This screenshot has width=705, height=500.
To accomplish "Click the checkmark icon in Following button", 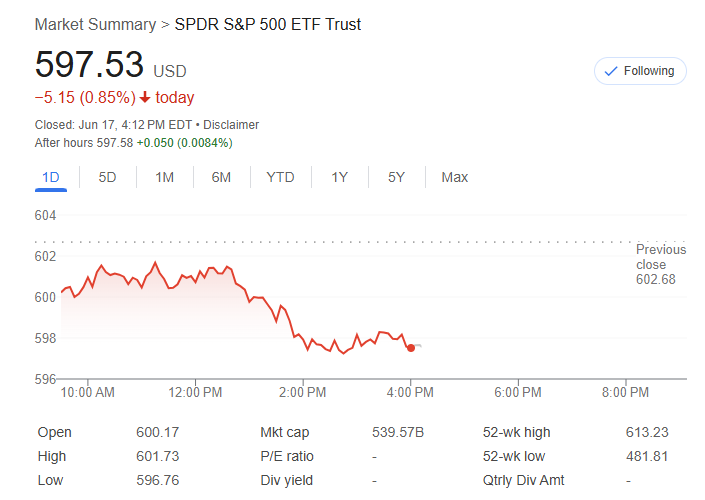I will click(611, 71).
